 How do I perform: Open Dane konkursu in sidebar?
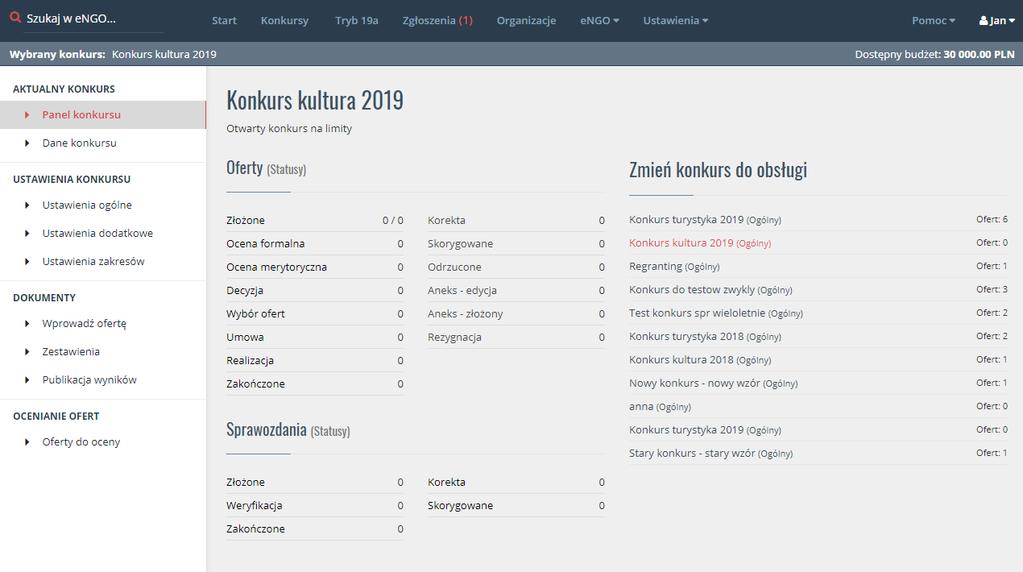103,143
